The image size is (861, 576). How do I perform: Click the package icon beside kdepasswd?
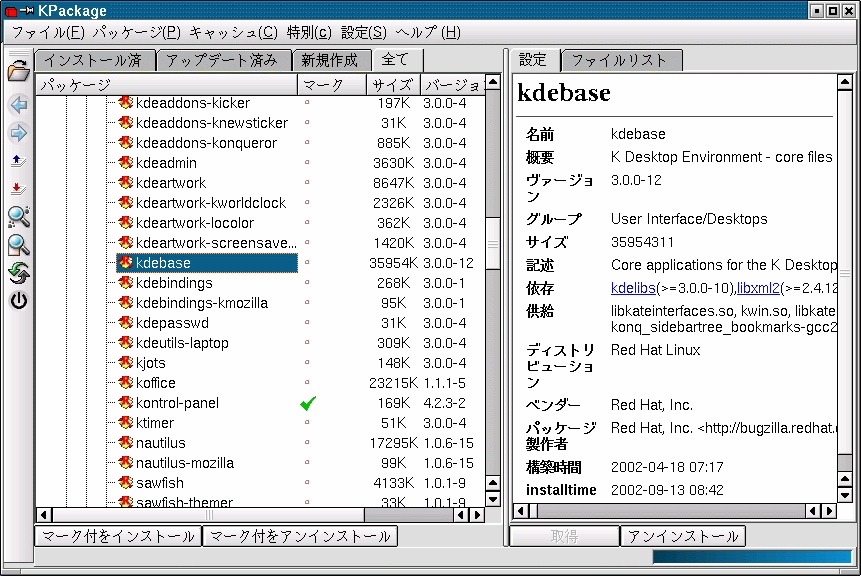(126, 322)
